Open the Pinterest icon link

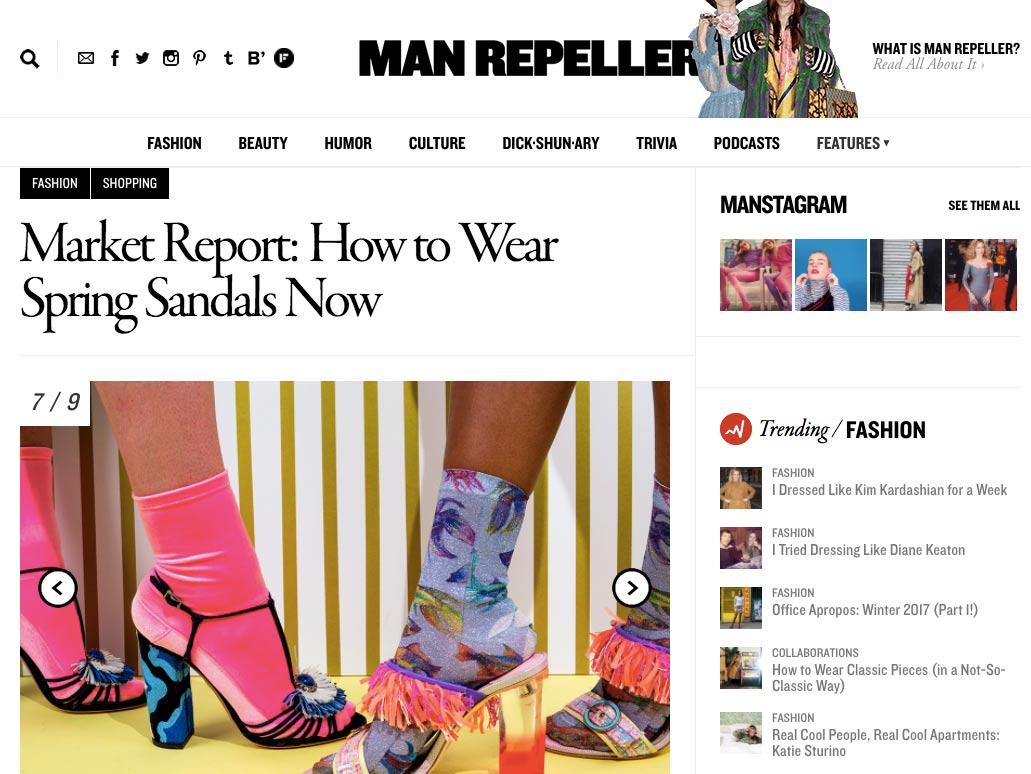(x=199, y=58)
